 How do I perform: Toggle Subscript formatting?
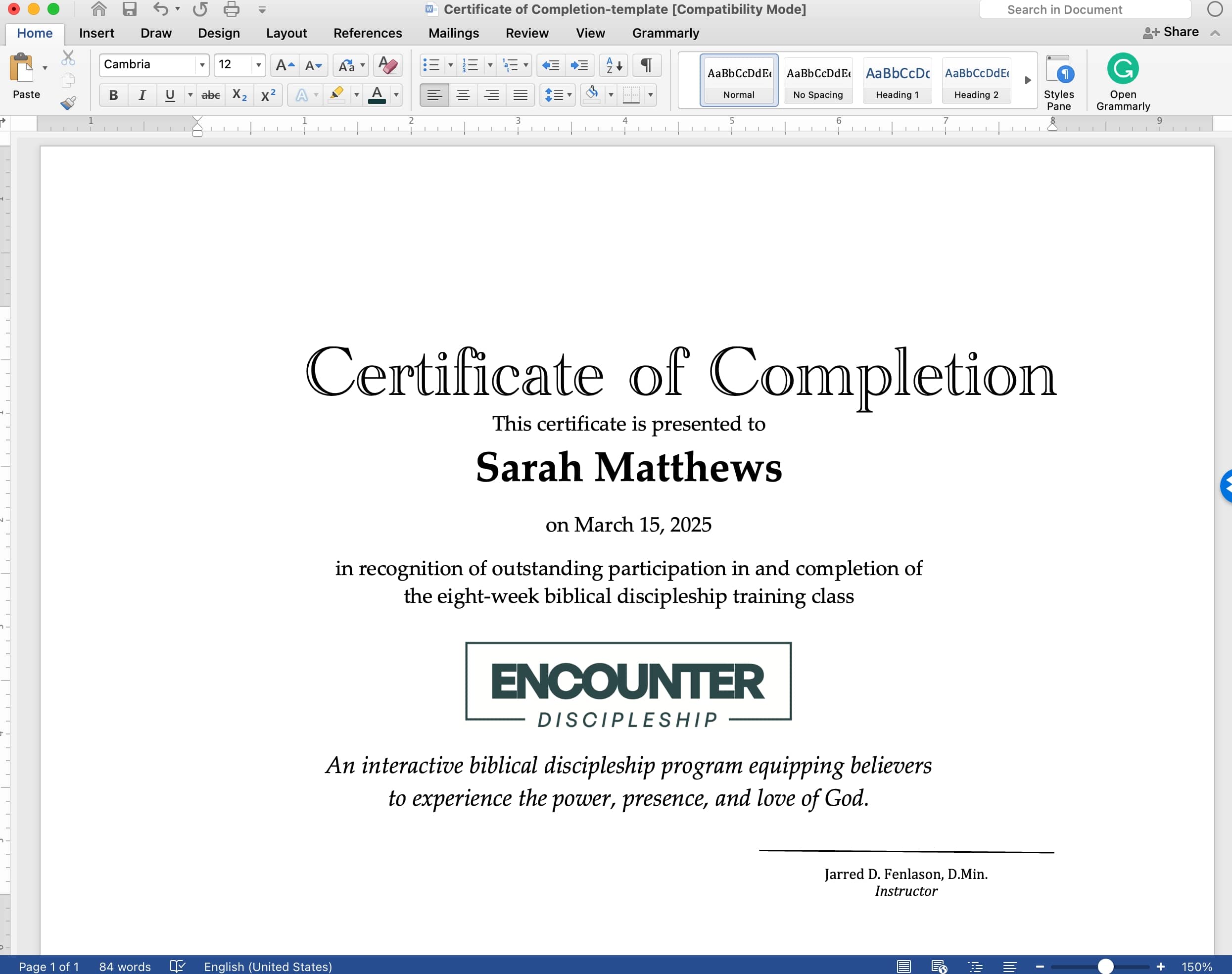pos(239,95)
